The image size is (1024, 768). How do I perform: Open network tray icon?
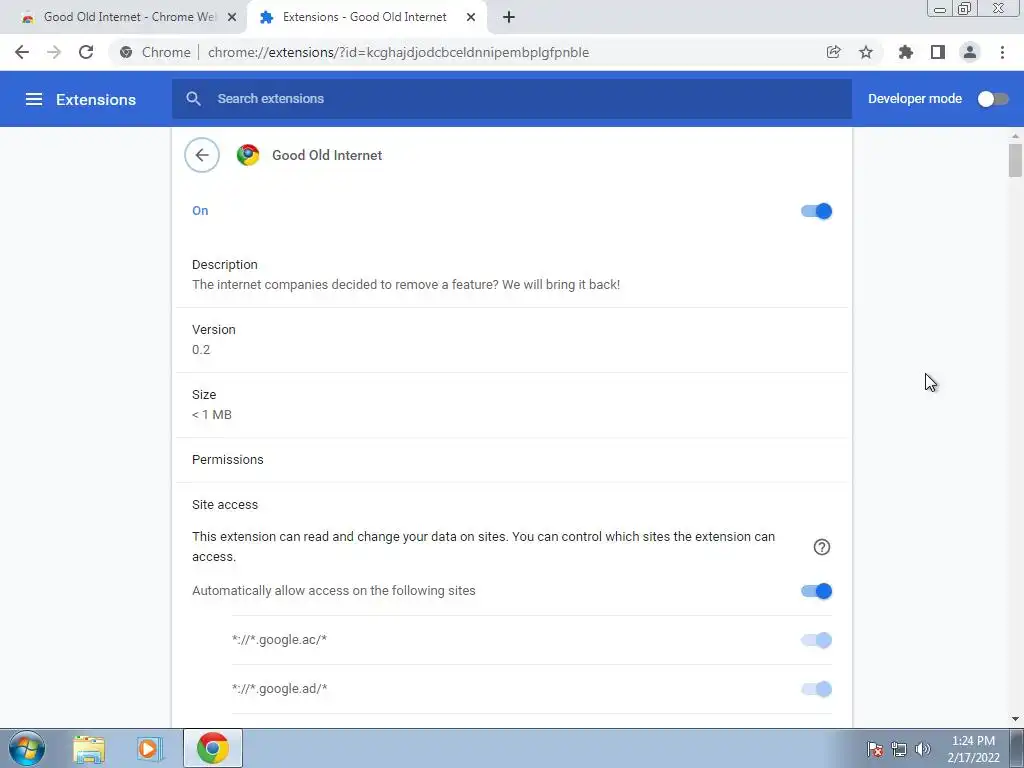(899, 749)
